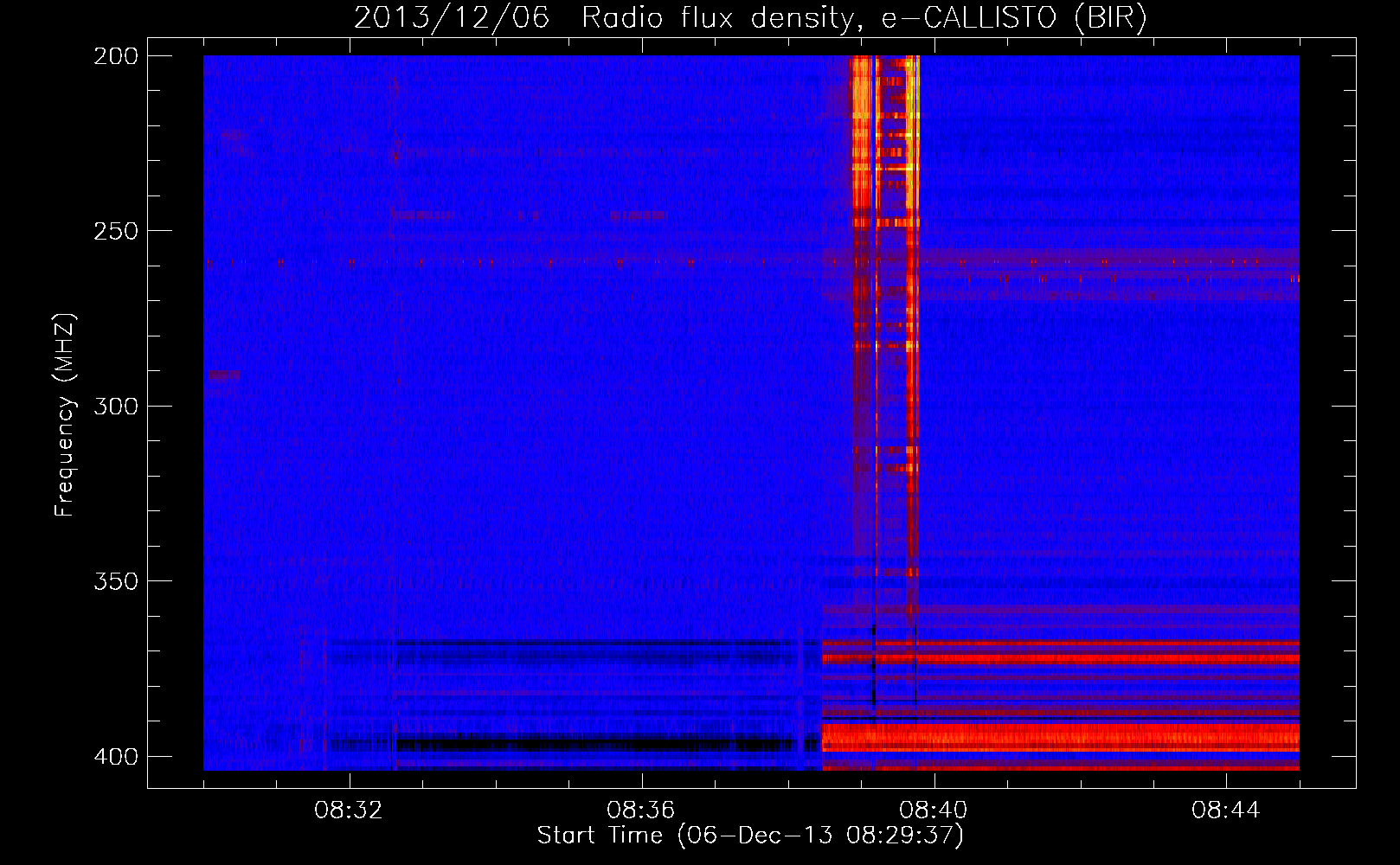Click the "Start Time (06-Dec-13 08:29:37)" axis label

tap(750, 836)
